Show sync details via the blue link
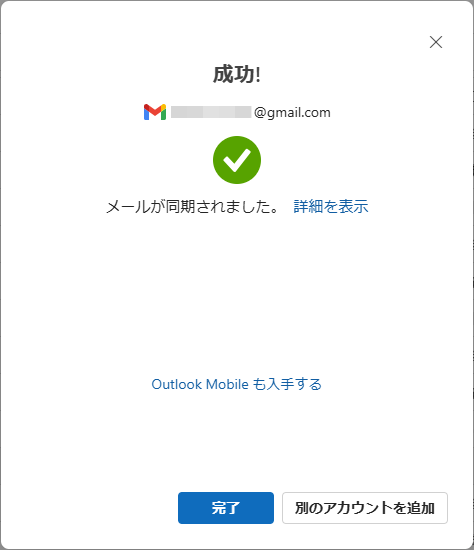 331,206
